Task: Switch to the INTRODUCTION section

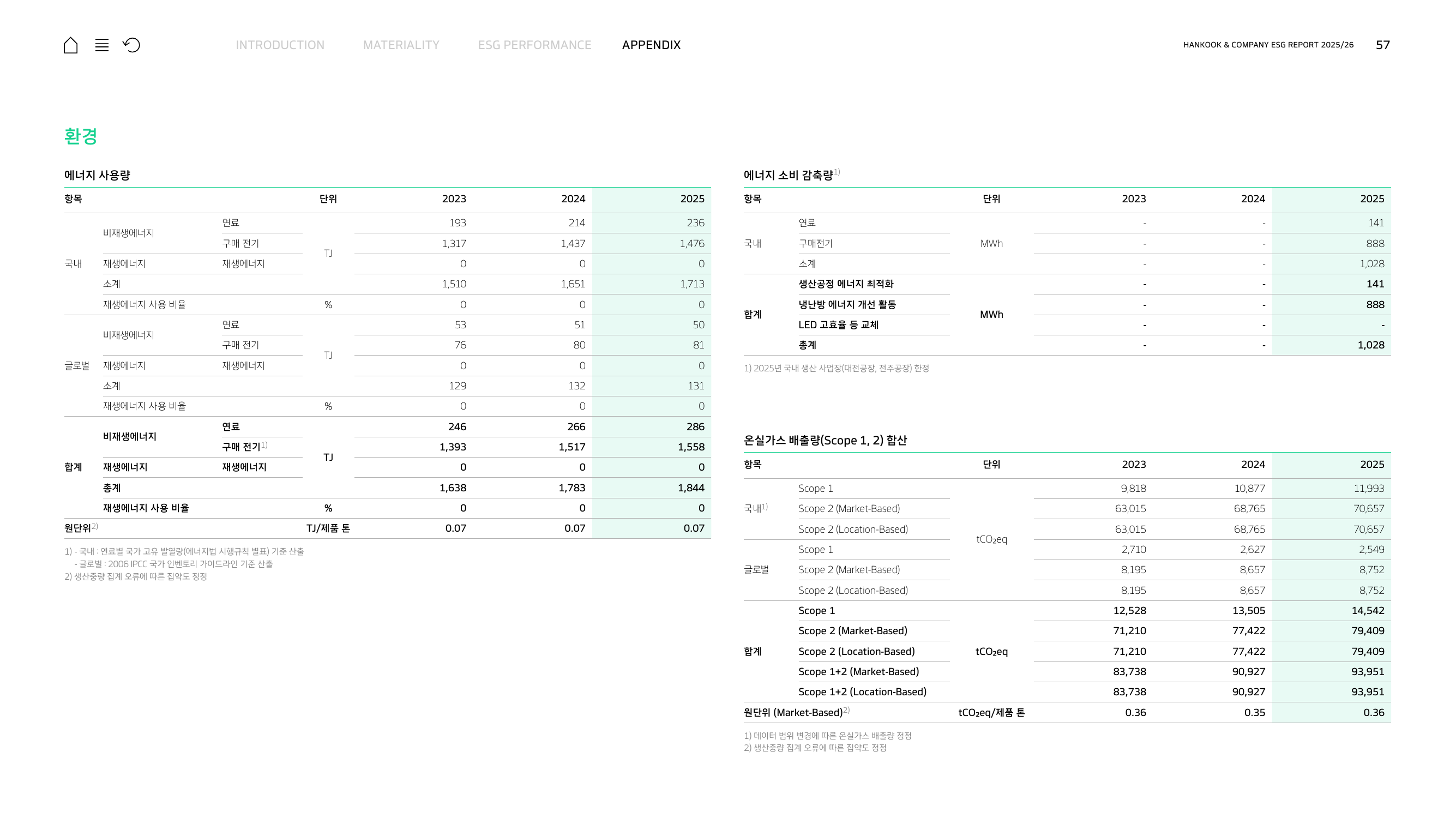Action: point(280,45)
